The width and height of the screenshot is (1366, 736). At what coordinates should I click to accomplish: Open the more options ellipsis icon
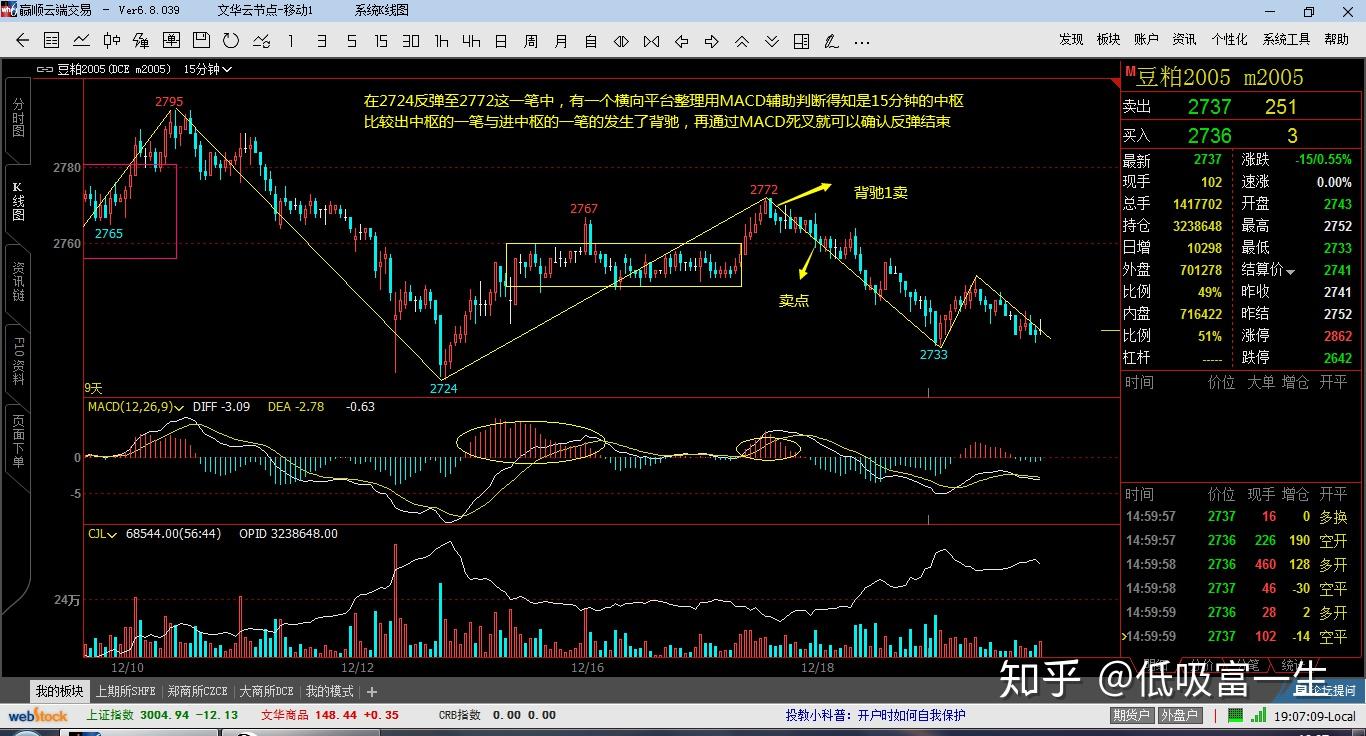coord(861,42)
